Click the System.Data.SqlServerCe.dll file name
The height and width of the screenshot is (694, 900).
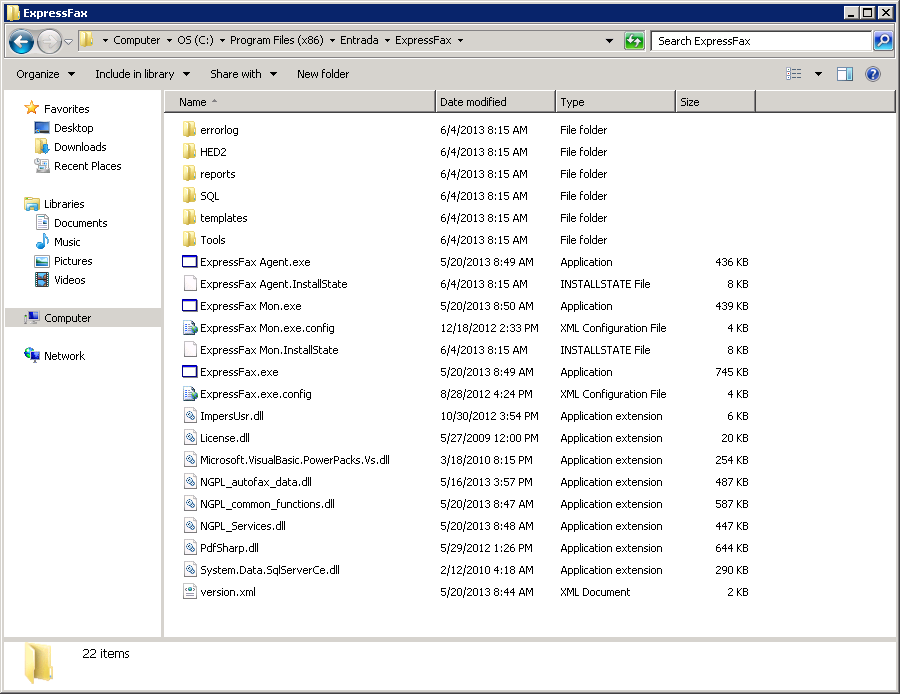[270, 570]
